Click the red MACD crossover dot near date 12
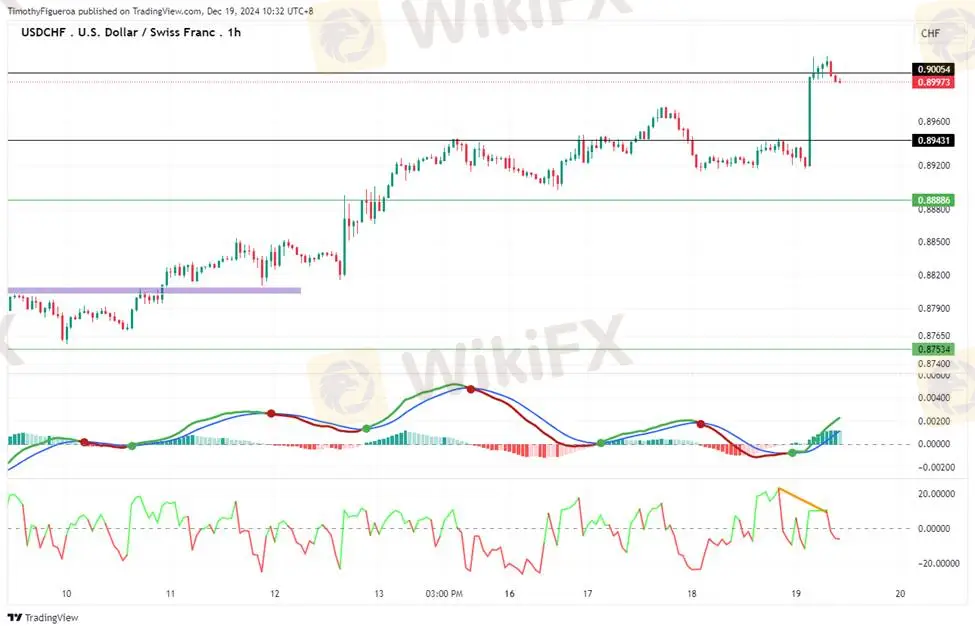The height and width of the screenshot is (631, 975). tap(271, 413)
